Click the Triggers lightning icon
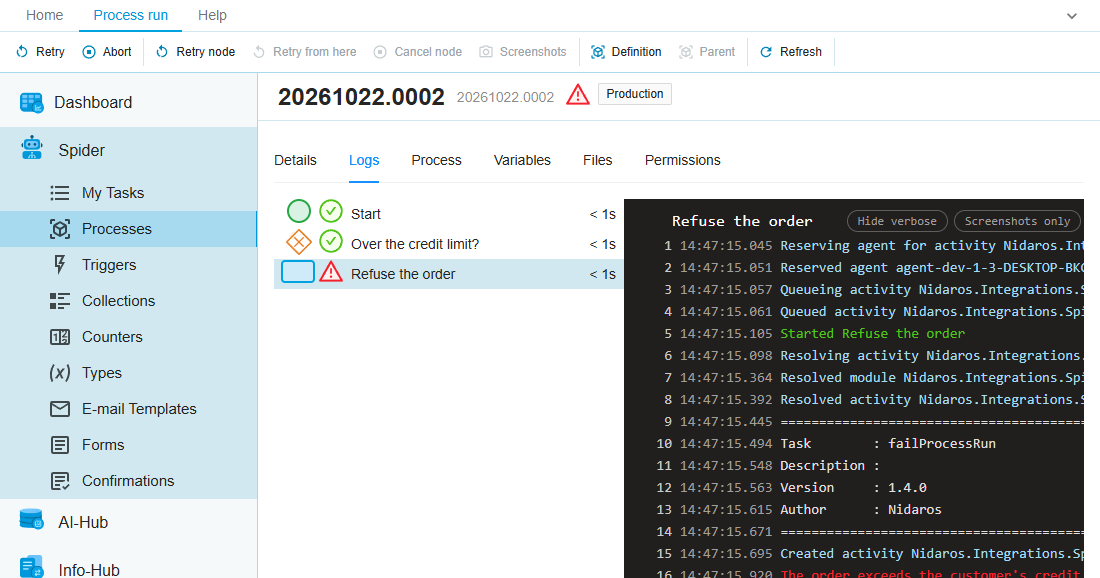This screenshot has width=1100, height=578. click(x=60, y=264)
